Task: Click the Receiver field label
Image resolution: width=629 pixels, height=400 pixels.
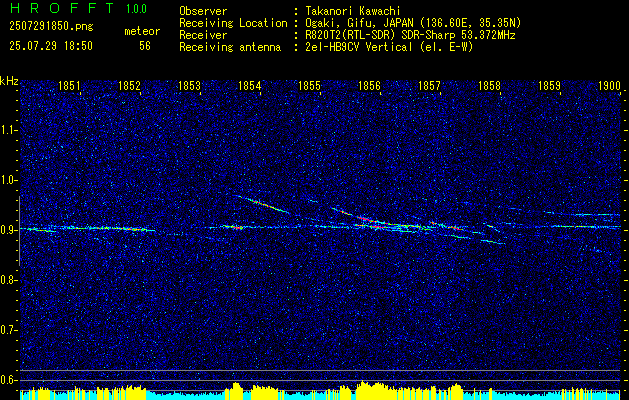Action: (x=203, y=35)
